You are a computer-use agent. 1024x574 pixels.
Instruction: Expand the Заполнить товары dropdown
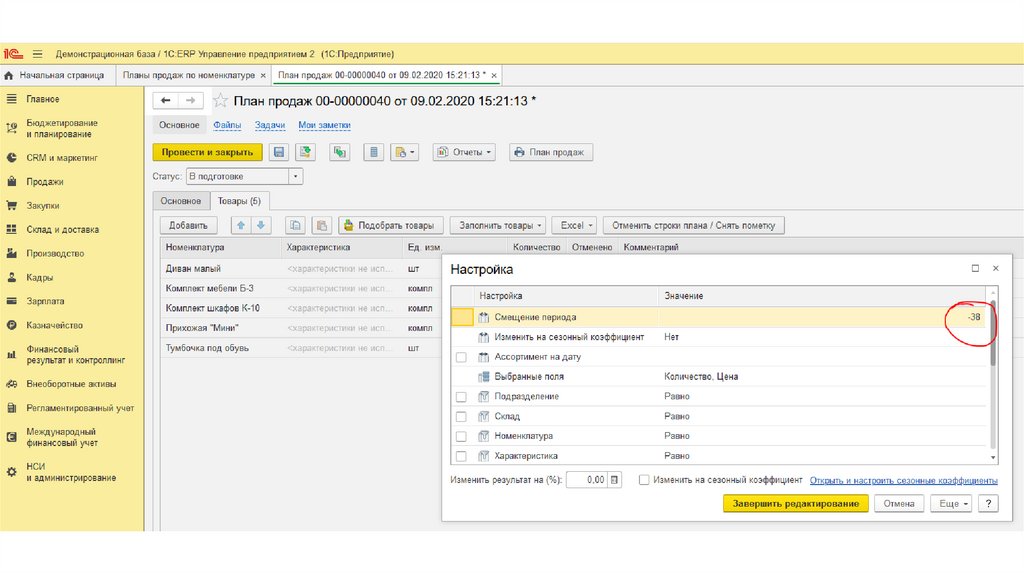tap(498, 226)
